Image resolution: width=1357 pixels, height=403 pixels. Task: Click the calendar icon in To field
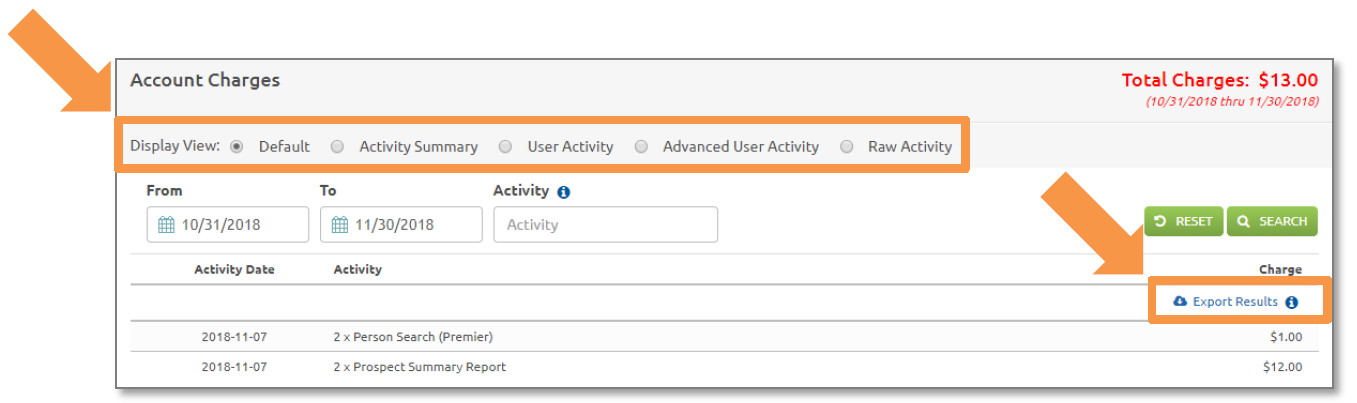[339, 225]
